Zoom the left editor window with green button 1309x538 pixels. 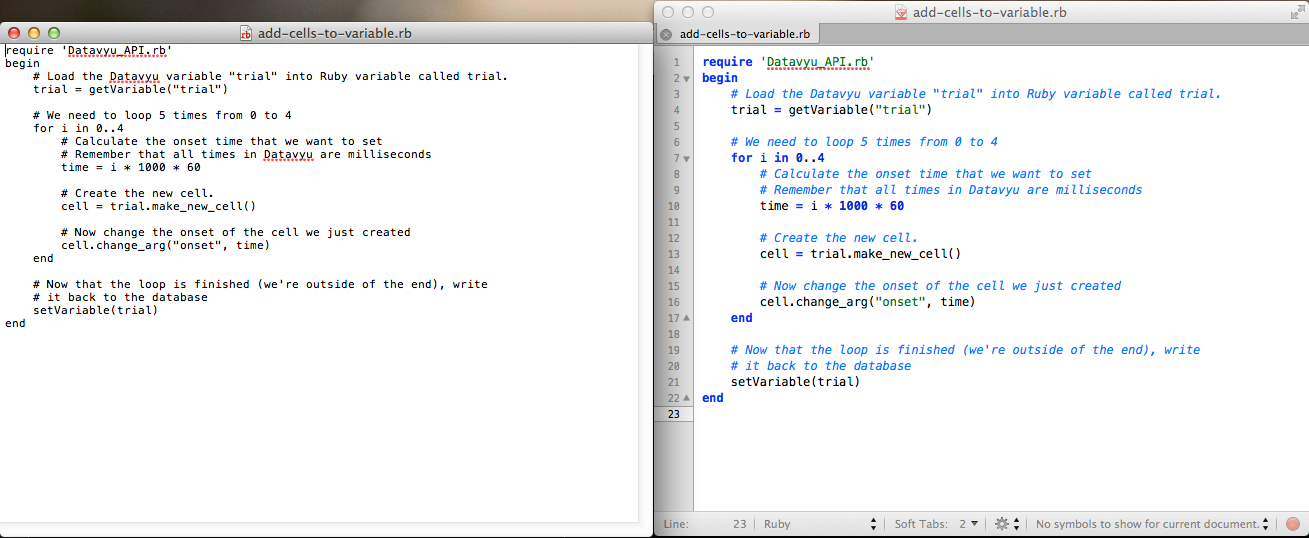click(54, 33)
